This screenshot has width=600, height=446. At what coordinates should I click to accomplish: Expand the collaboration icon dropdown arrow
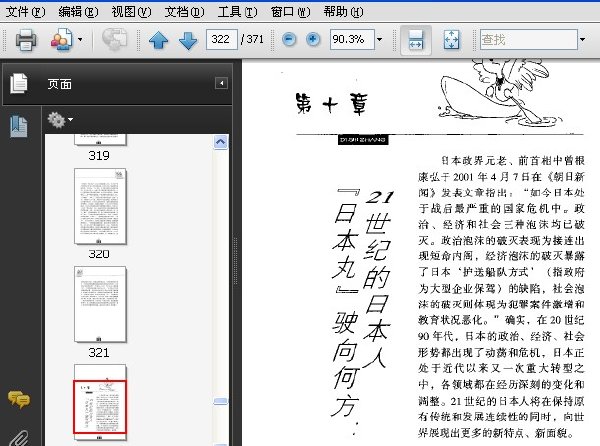pyautogui.click(x=80, y=39)
